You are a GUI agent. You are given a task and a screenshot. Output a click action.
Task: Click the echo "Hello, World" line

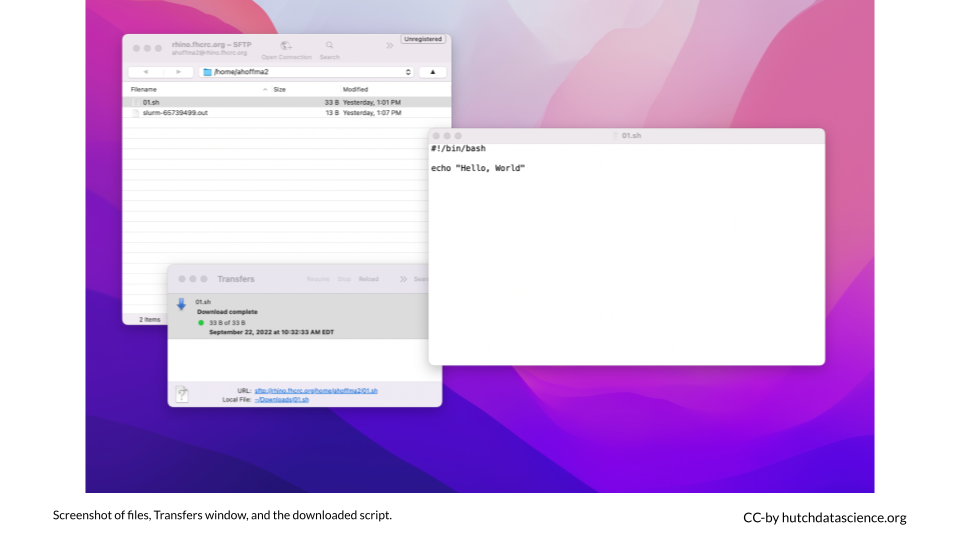(x=478, y=168)
